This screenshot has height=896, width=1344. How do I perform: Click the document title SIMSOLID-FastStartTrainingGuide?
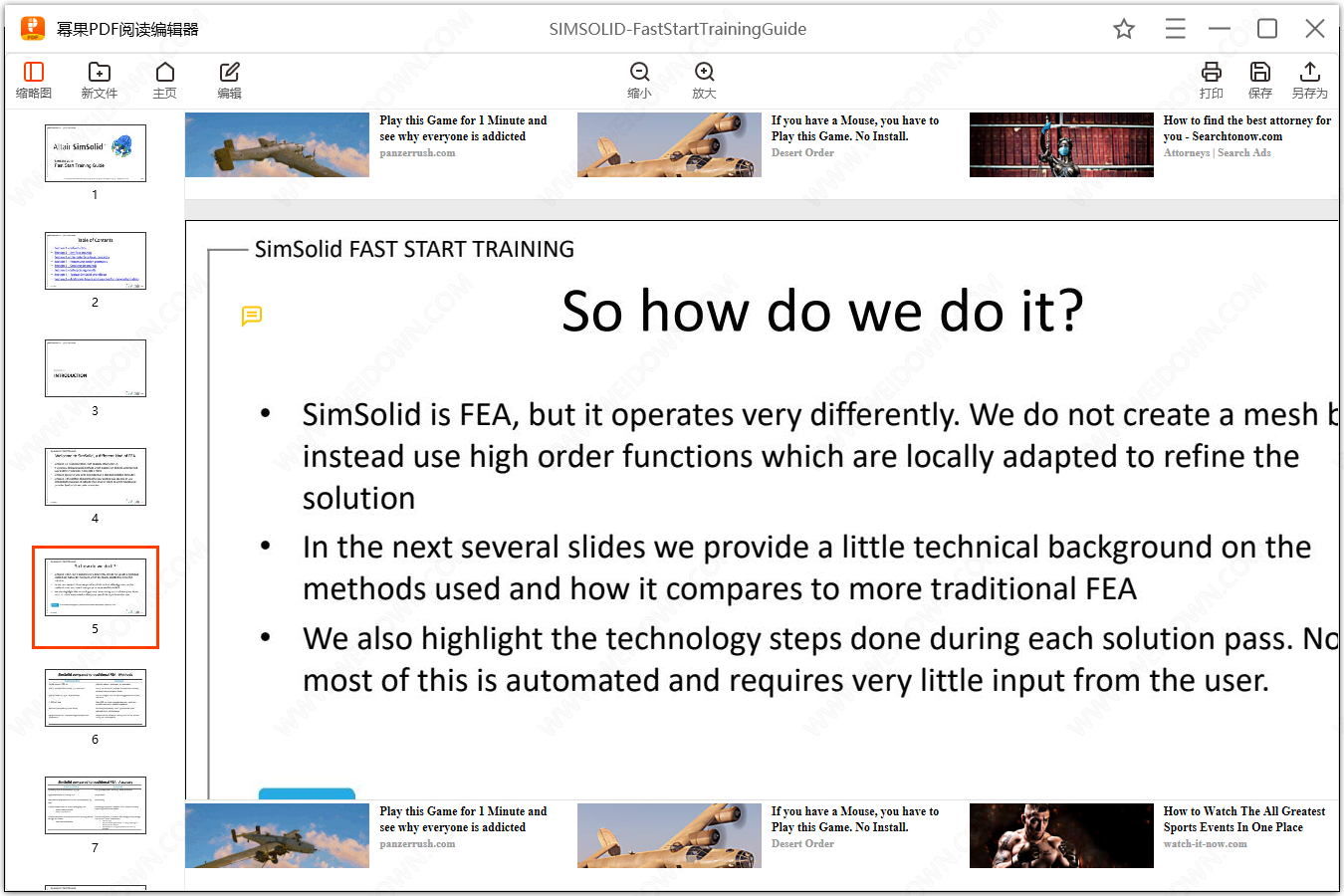click(x=678, y=29)
